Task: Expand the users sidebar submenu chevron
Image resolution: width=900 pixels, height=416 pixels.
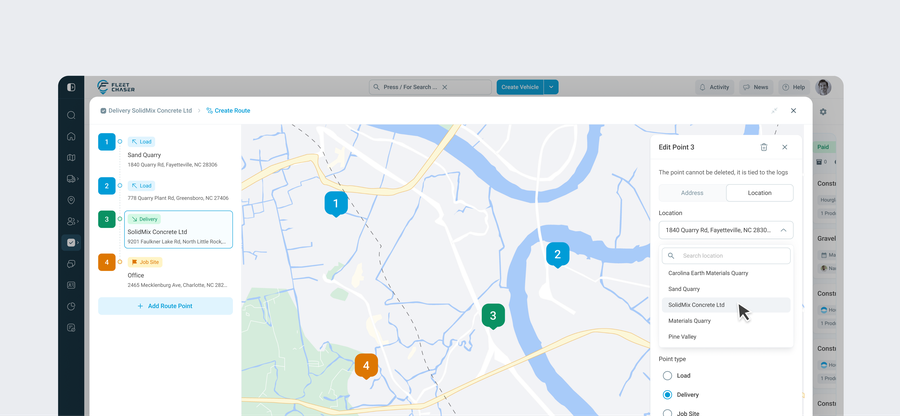Action: click(78, 221)
